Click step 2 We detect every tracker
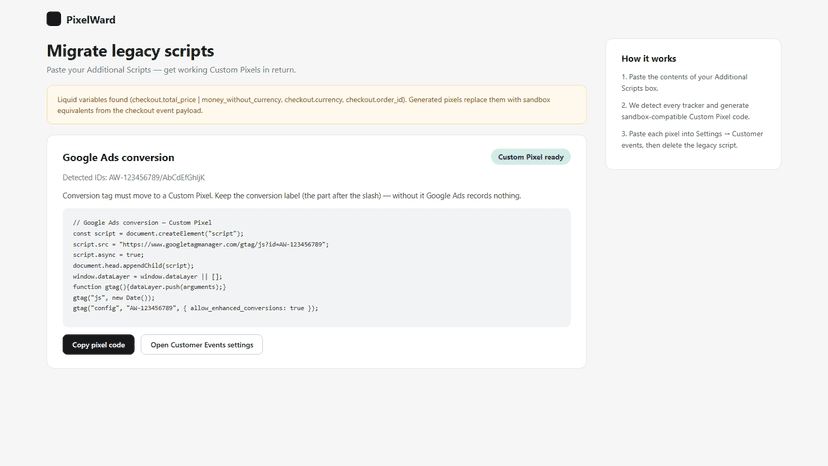 [x=685, y=111]
